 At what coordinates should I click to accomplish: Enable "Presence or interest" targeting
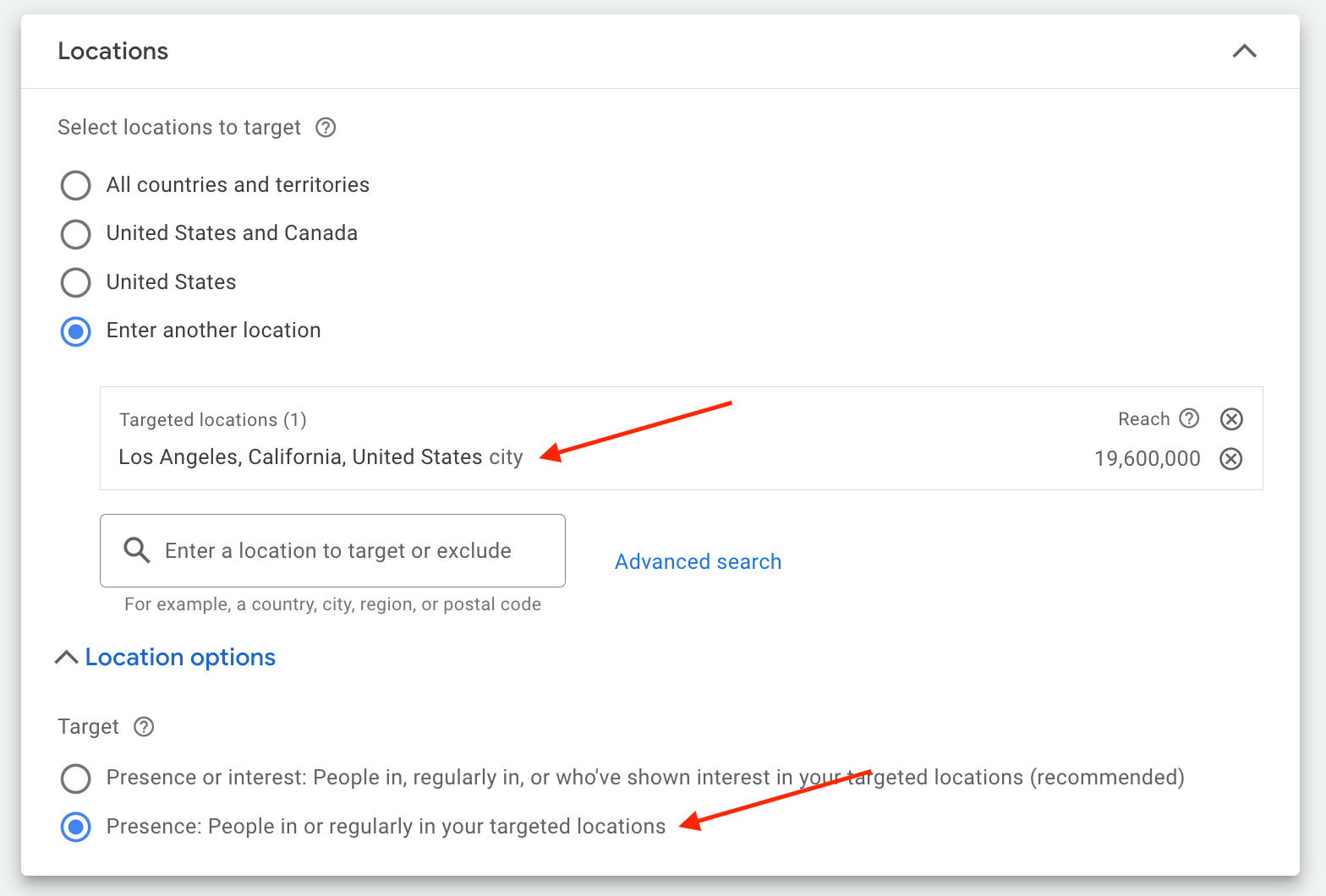[75, 779]
